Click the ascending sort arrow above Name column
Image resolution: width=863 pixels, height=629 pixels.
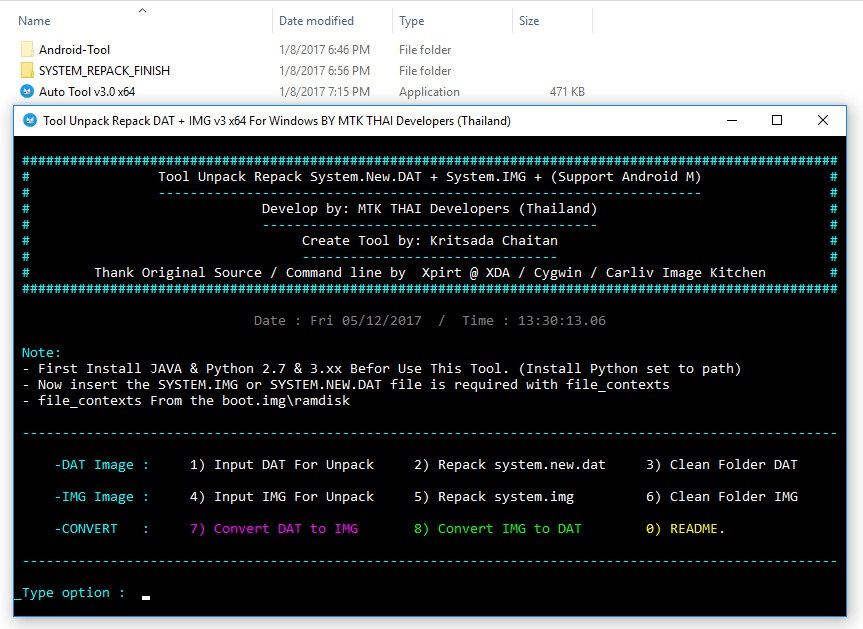[x=141, y=12]
